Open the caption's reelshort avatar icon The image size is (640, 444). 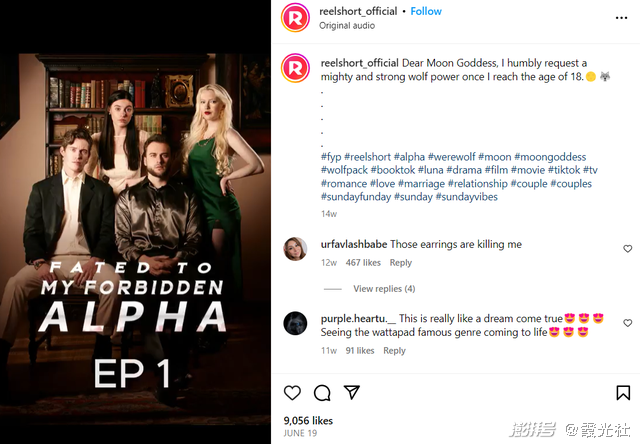(295, 68)
